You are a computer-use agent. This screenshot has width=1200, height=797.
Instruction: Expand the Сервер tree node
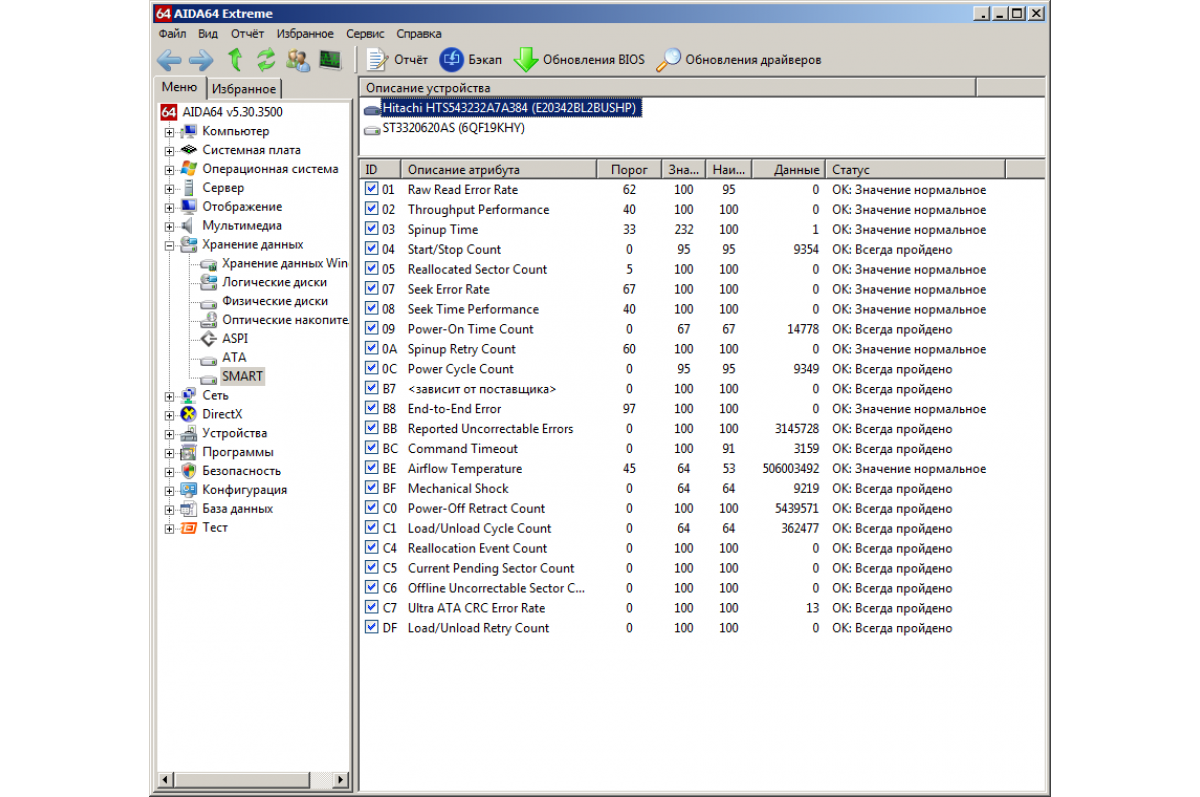(x=169, y=189)
